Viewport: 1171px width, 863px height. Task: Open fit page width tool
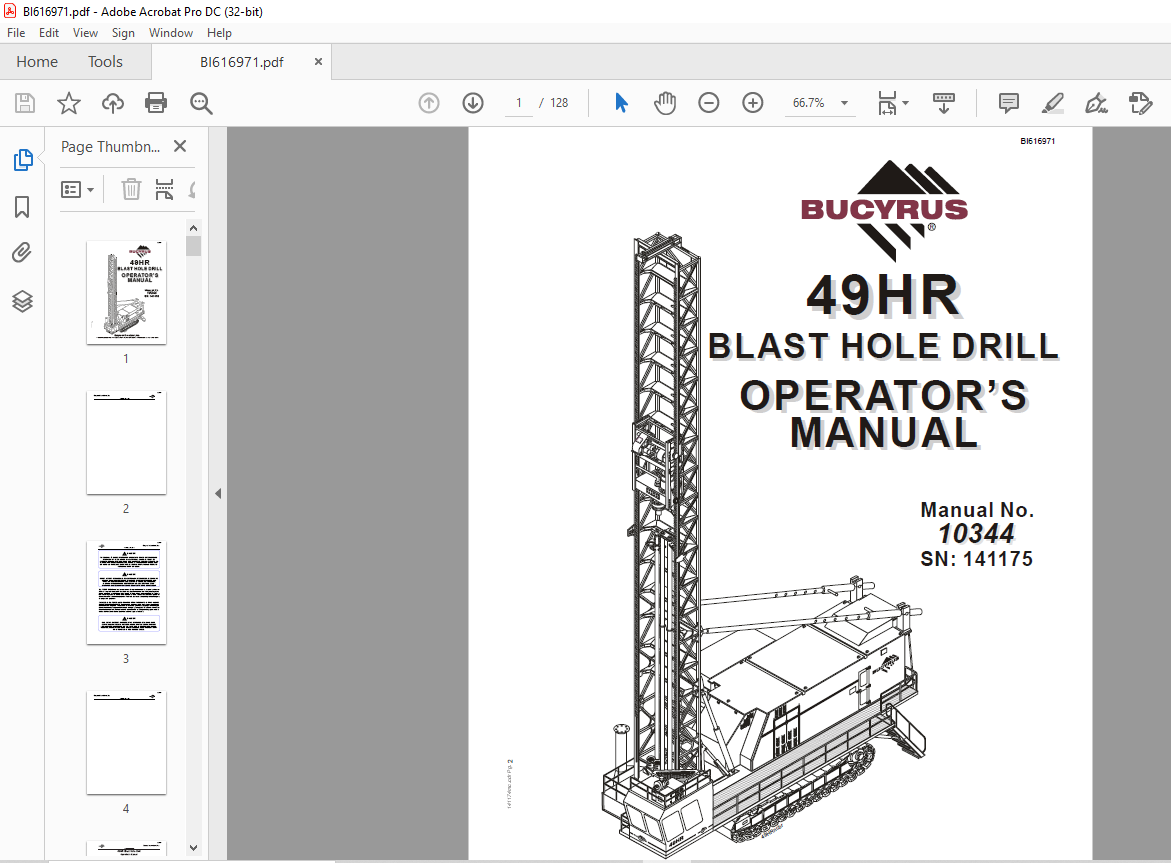[x=887, y=103]
